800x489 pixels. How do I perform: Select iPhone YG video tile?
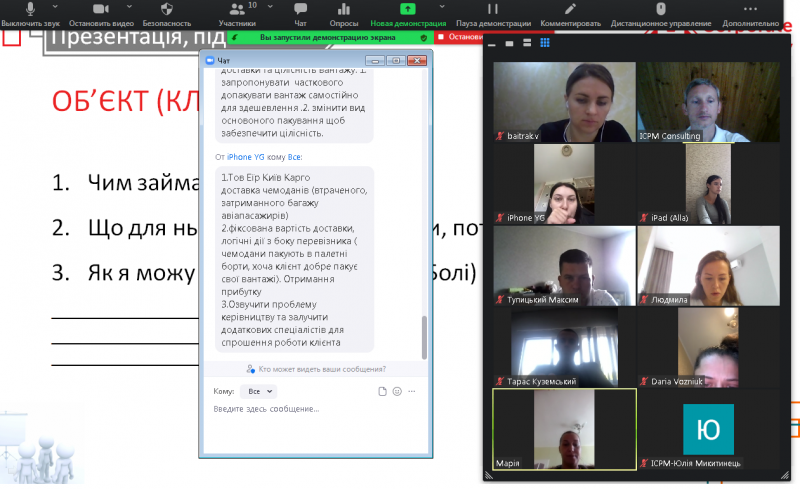click(x=564, y=184)
